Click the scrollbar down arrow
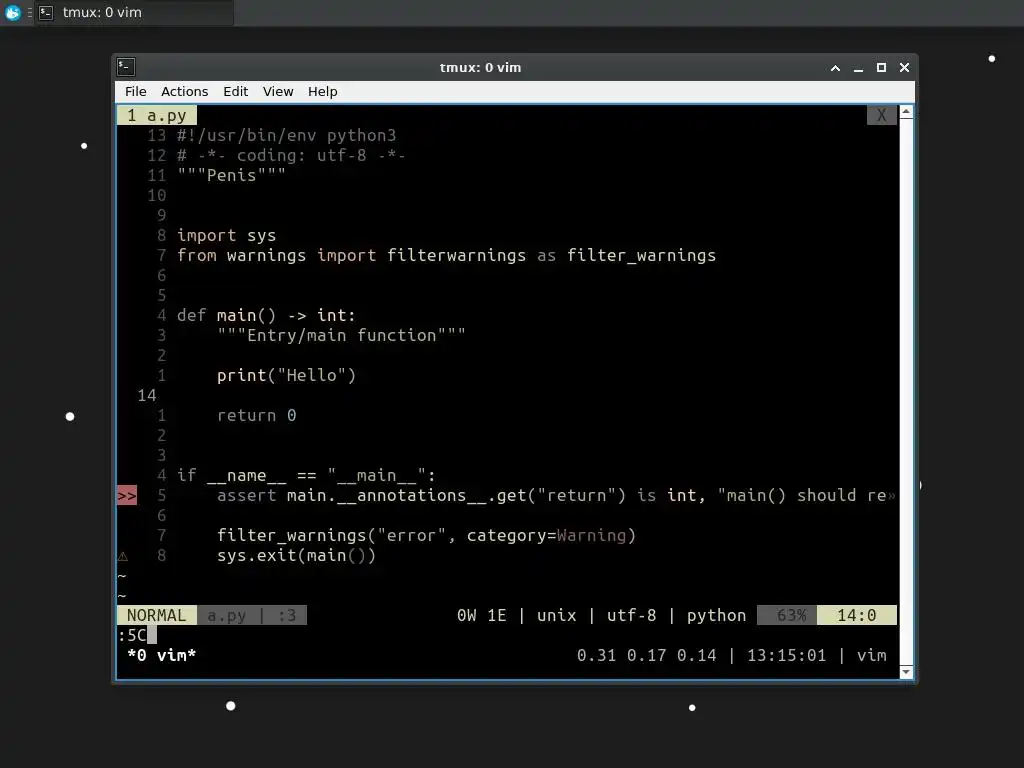 point(906,671)
